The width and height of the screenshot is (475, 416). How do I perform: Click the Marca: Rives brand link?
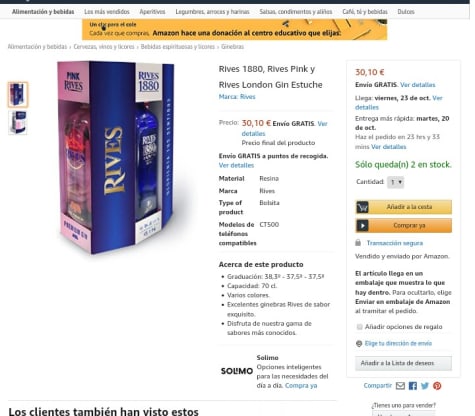tap(237, 97)
